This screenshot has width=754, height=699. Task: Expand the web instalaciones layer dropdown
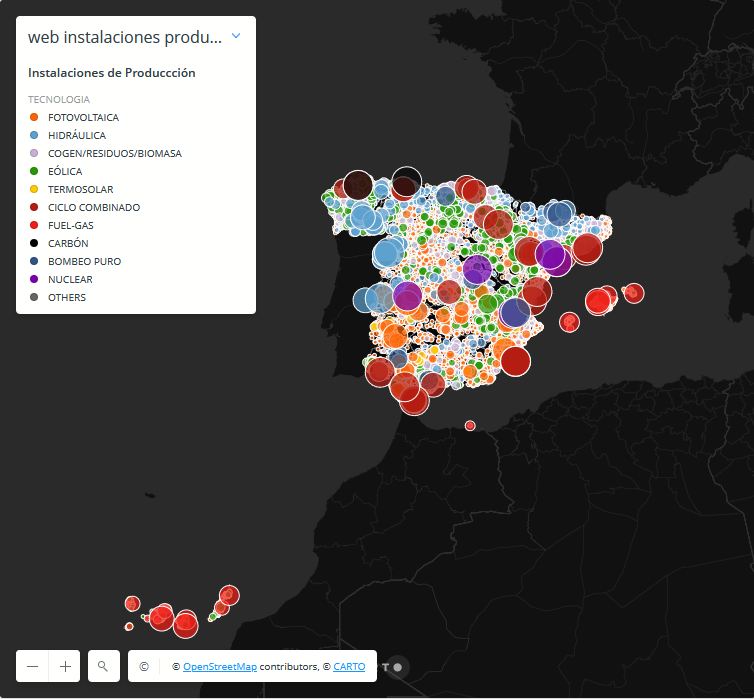click(x=236, y=36)
